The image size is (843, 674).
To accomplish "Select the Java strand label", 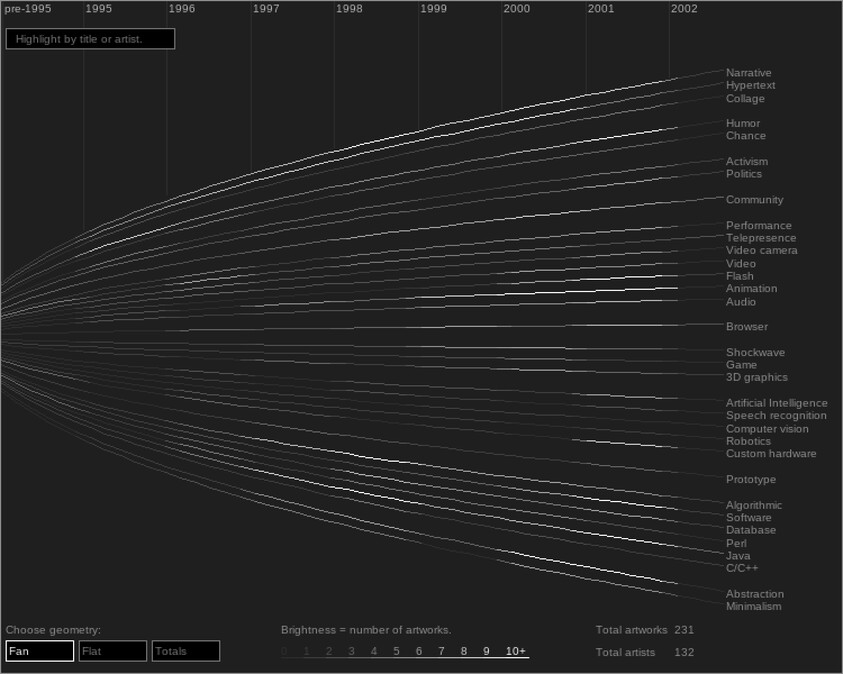I will [x=738, y=555].
